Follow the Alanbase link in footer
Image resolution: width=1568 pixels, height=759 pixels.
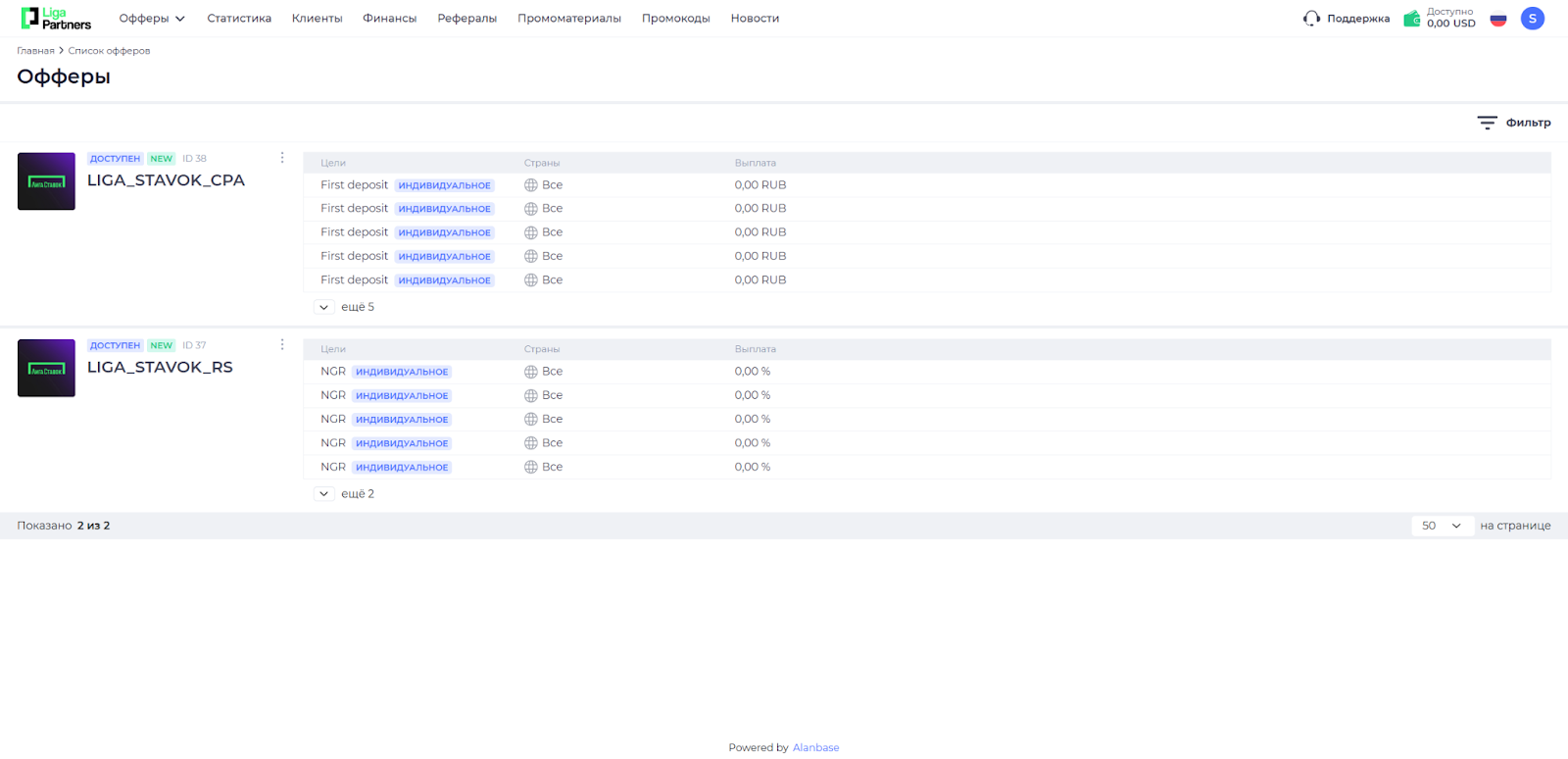815,747
